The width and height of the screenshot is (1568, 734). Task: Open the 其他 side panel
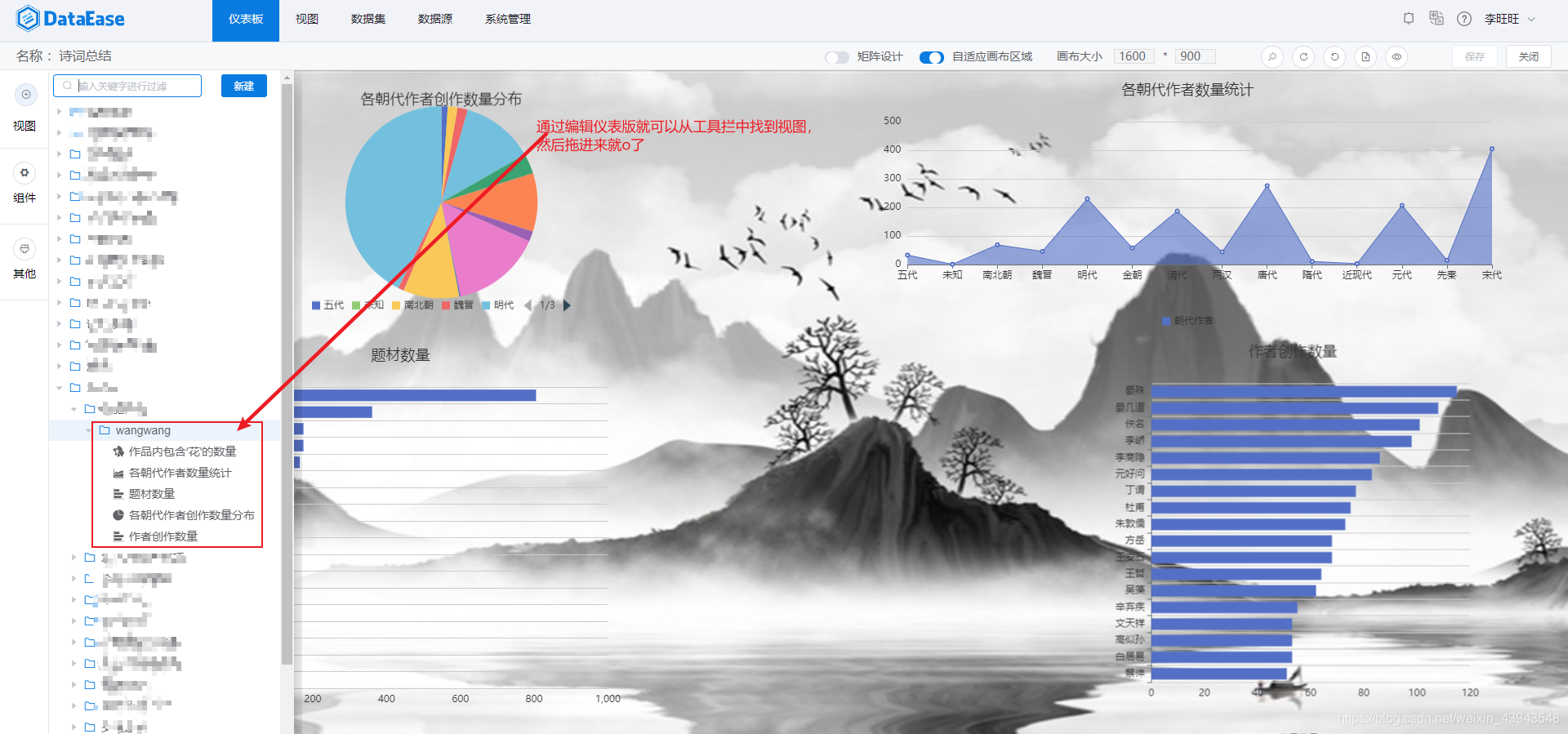pyautogui.click(x=24, y=260)
